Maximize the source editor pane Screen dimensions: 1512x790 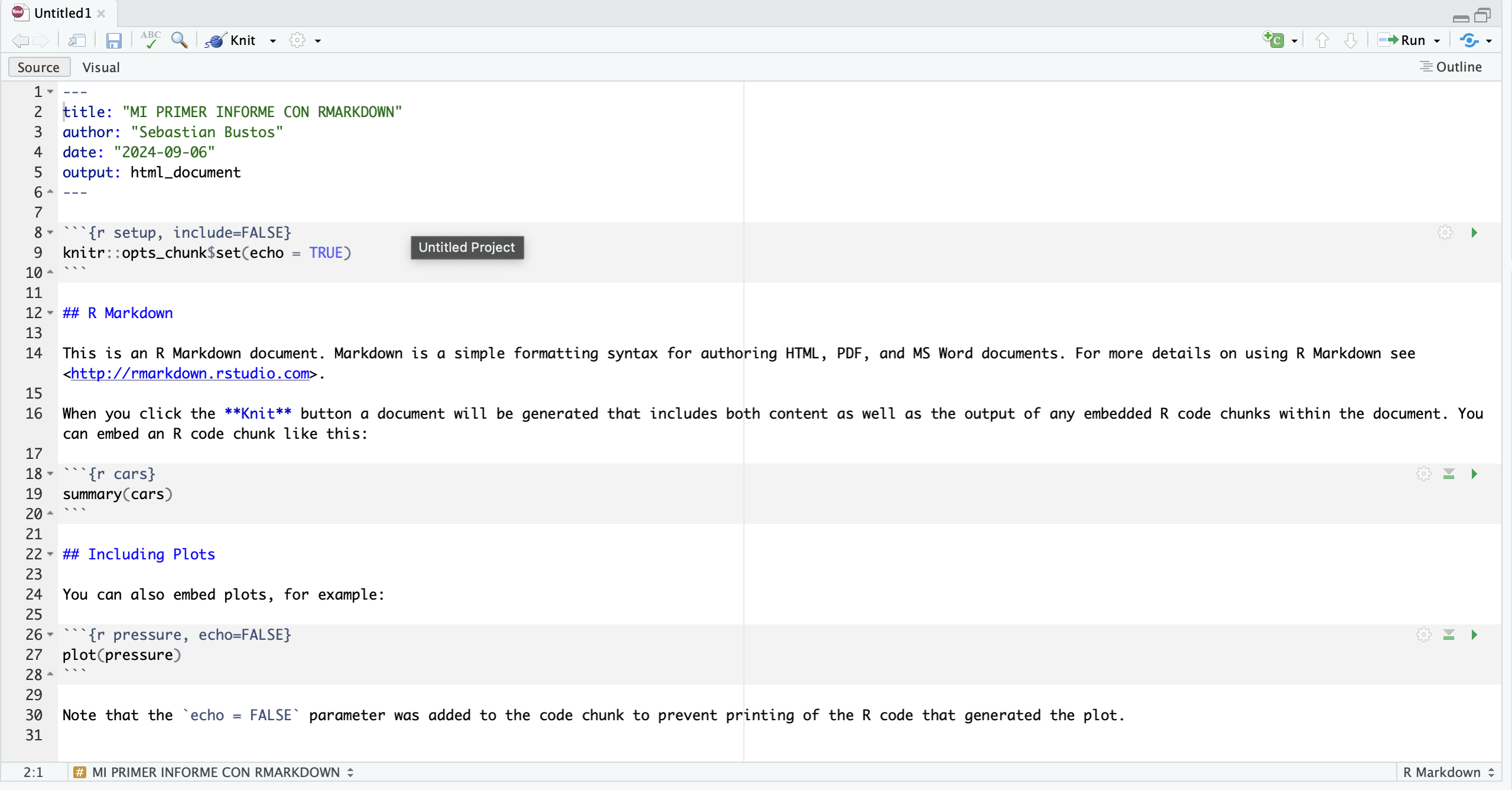1483,15
